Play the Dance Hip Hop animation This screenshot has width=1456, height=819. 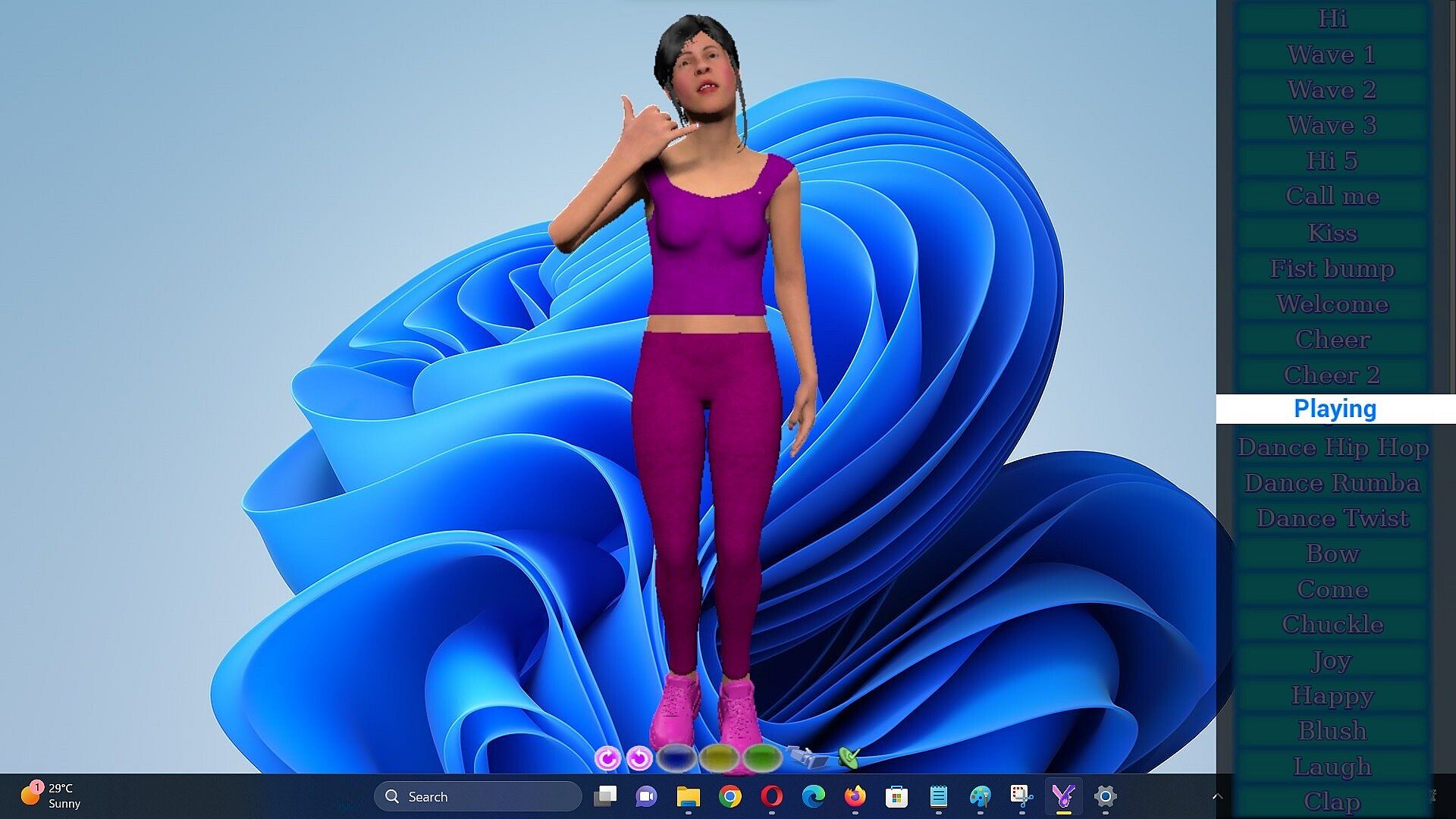pos(1332,447)
